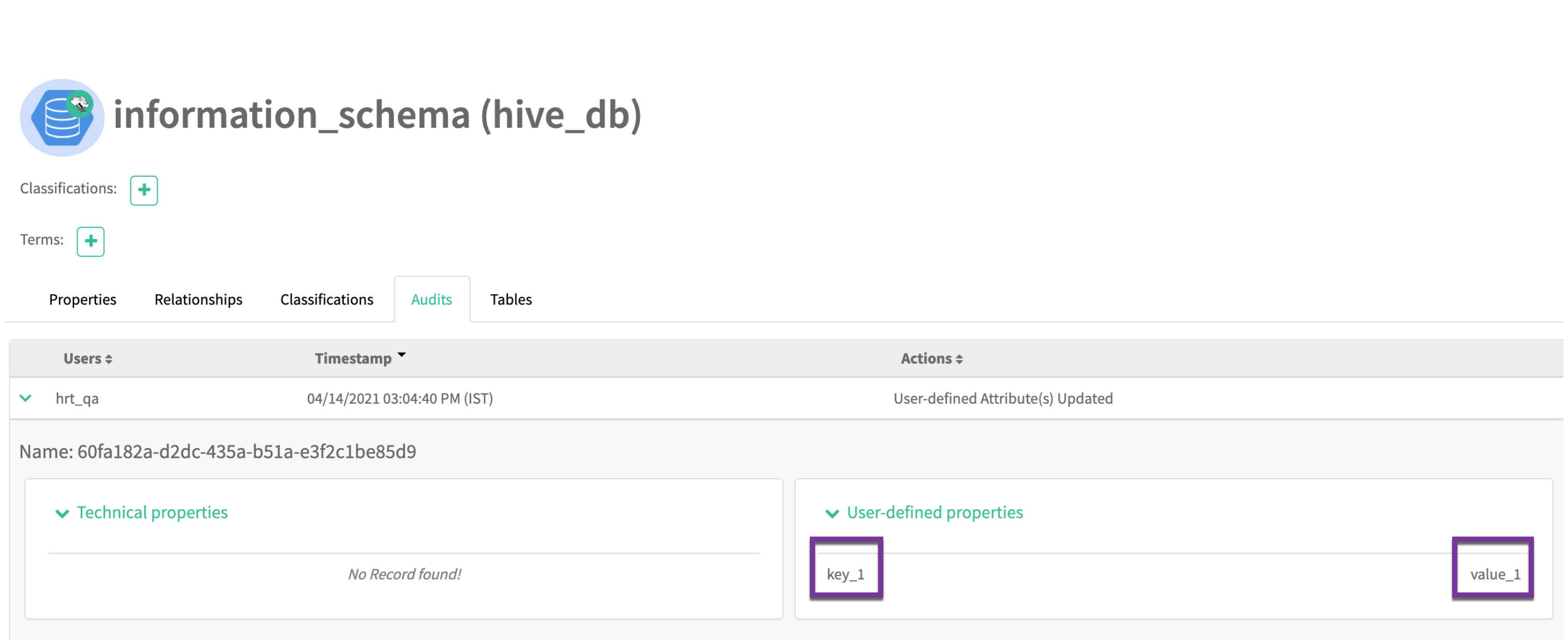
Task: Go to the Tables tab
Action: (511, 299)
